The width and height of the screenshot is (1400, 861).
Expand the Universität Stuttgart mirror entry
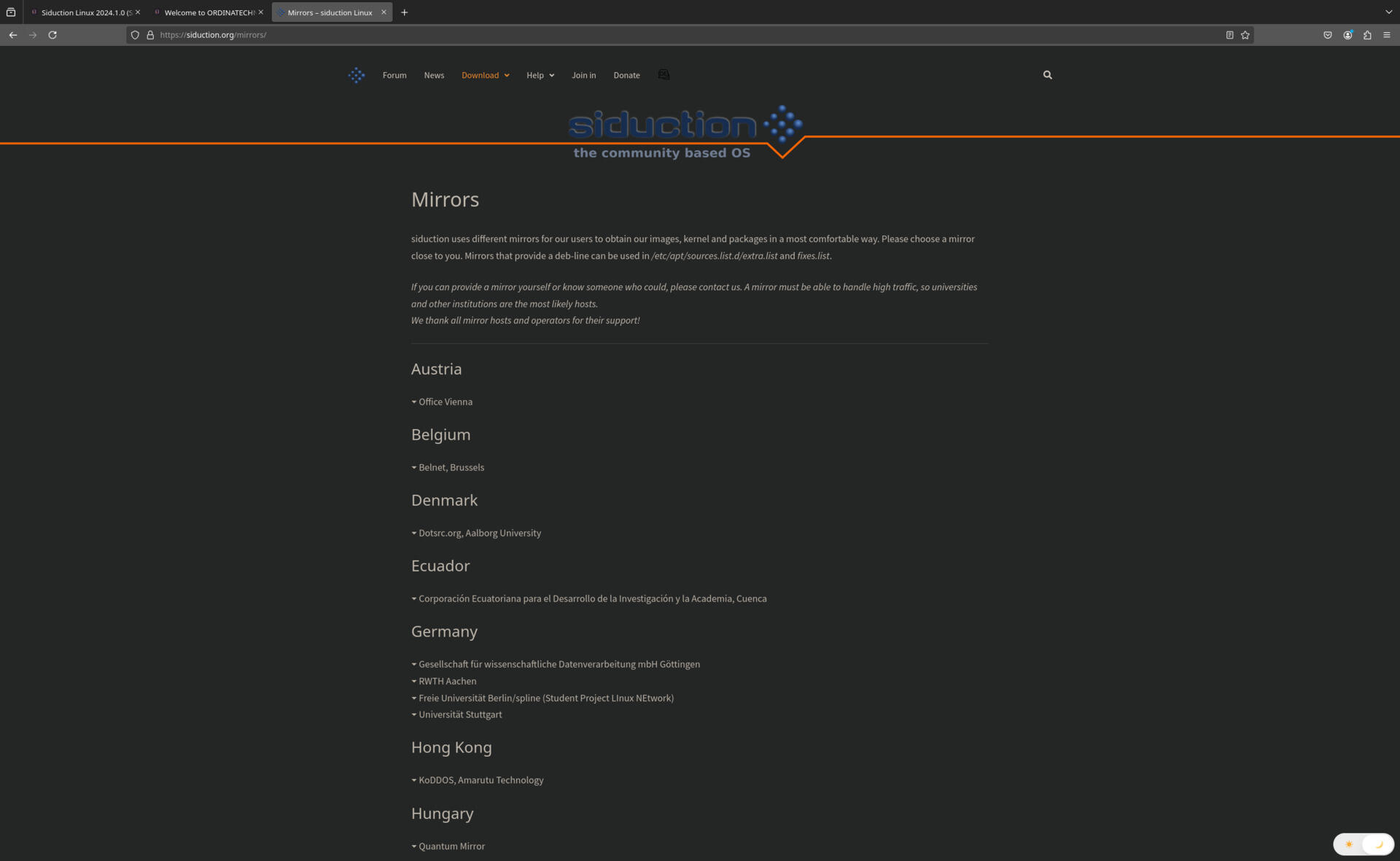coord(456,714)
